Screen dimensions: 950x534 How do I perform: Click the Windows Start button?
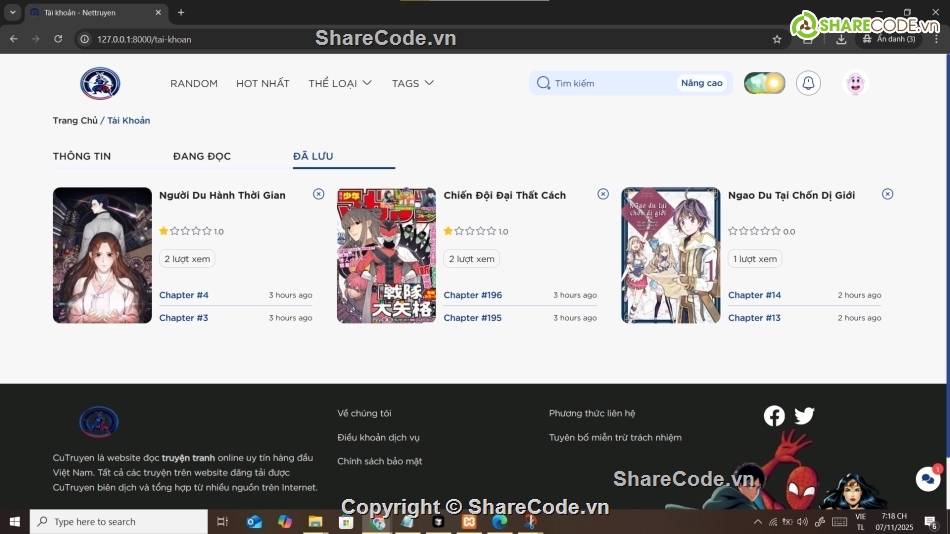click(x=14, y=521)
